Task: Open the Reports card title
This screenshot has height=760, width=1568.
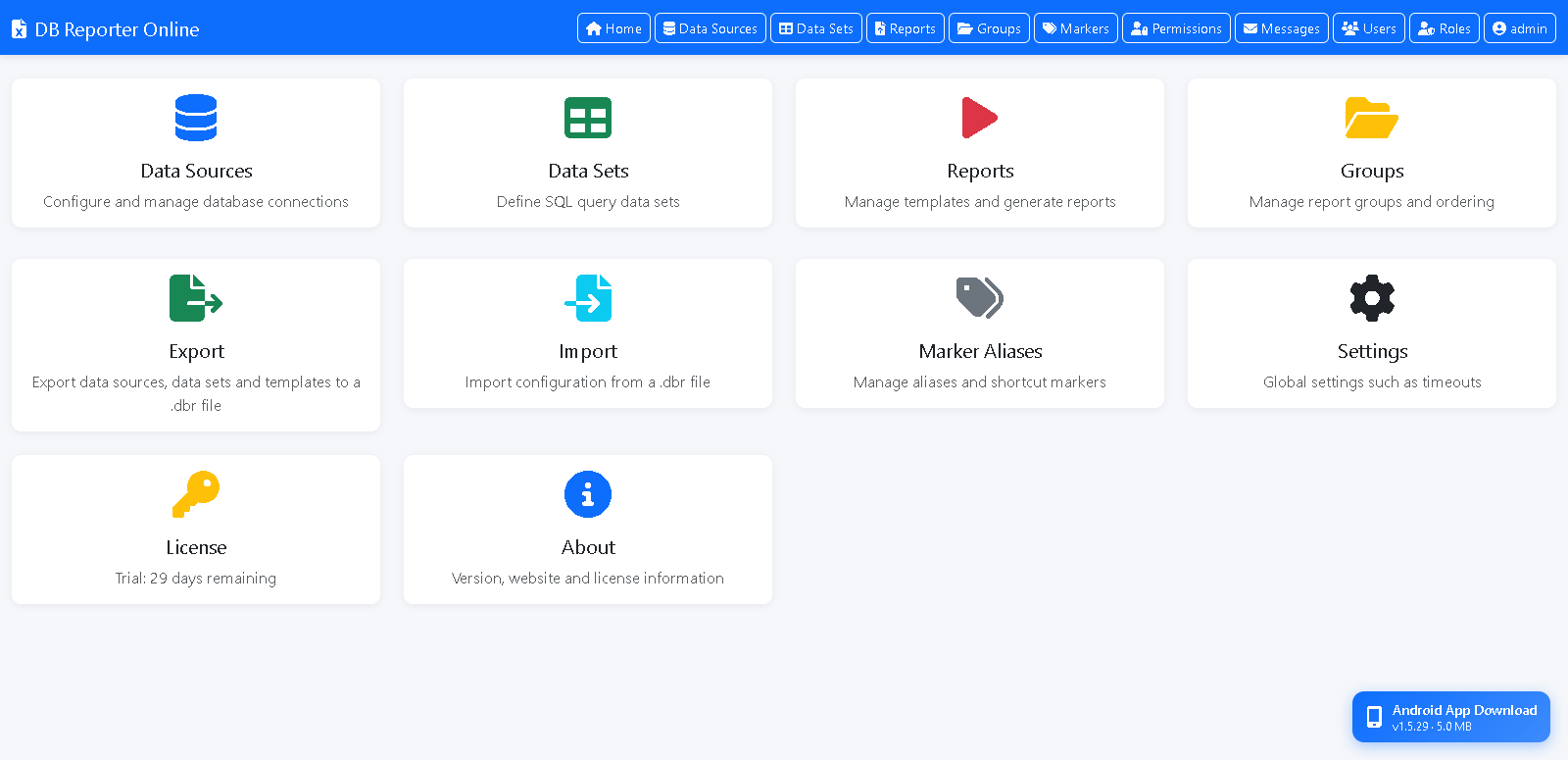Action: (980, 171)
